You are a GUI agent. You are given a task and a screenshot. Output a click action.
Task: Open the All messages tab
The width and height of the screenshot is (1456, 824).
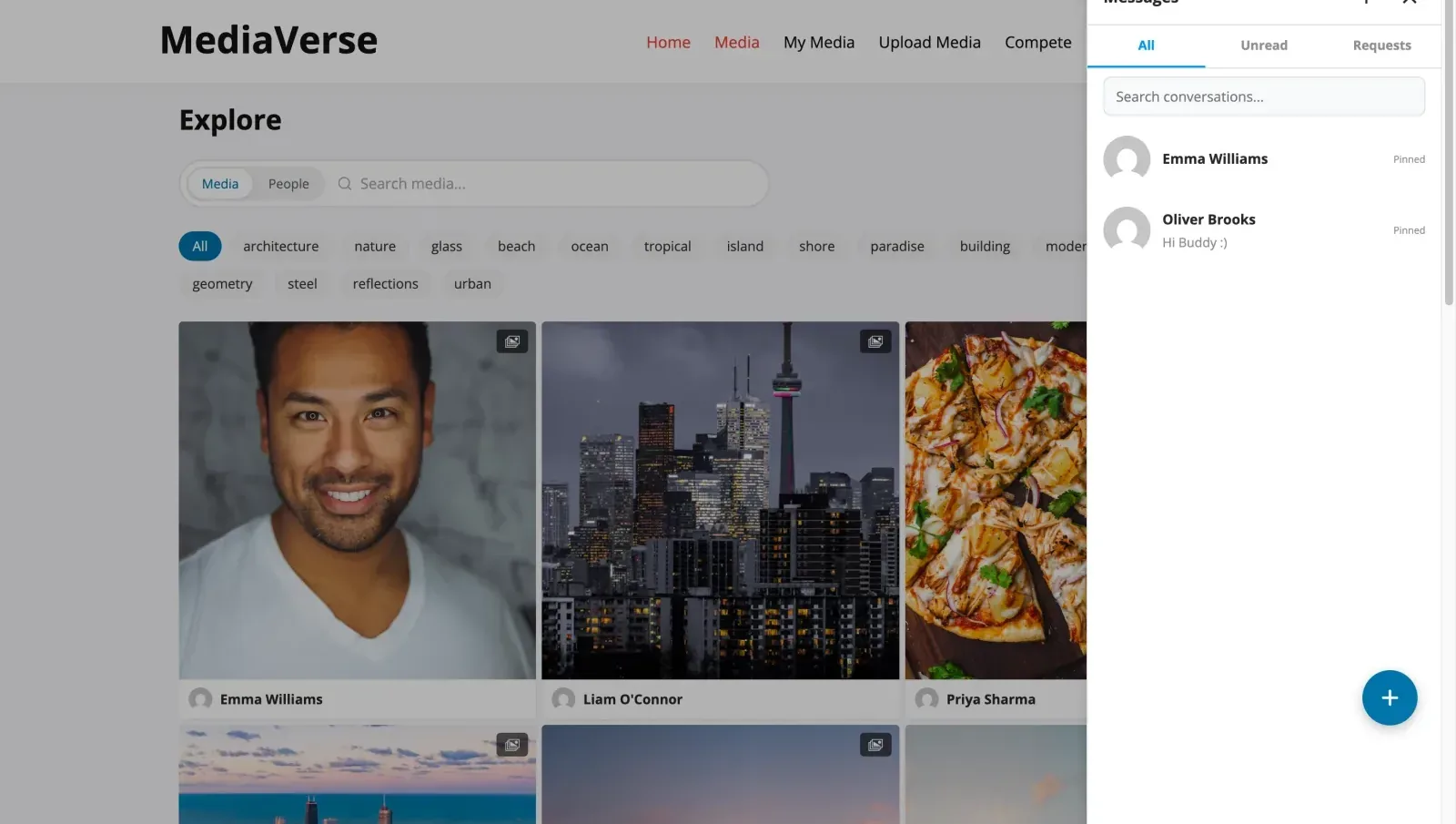coord(1146,46)
